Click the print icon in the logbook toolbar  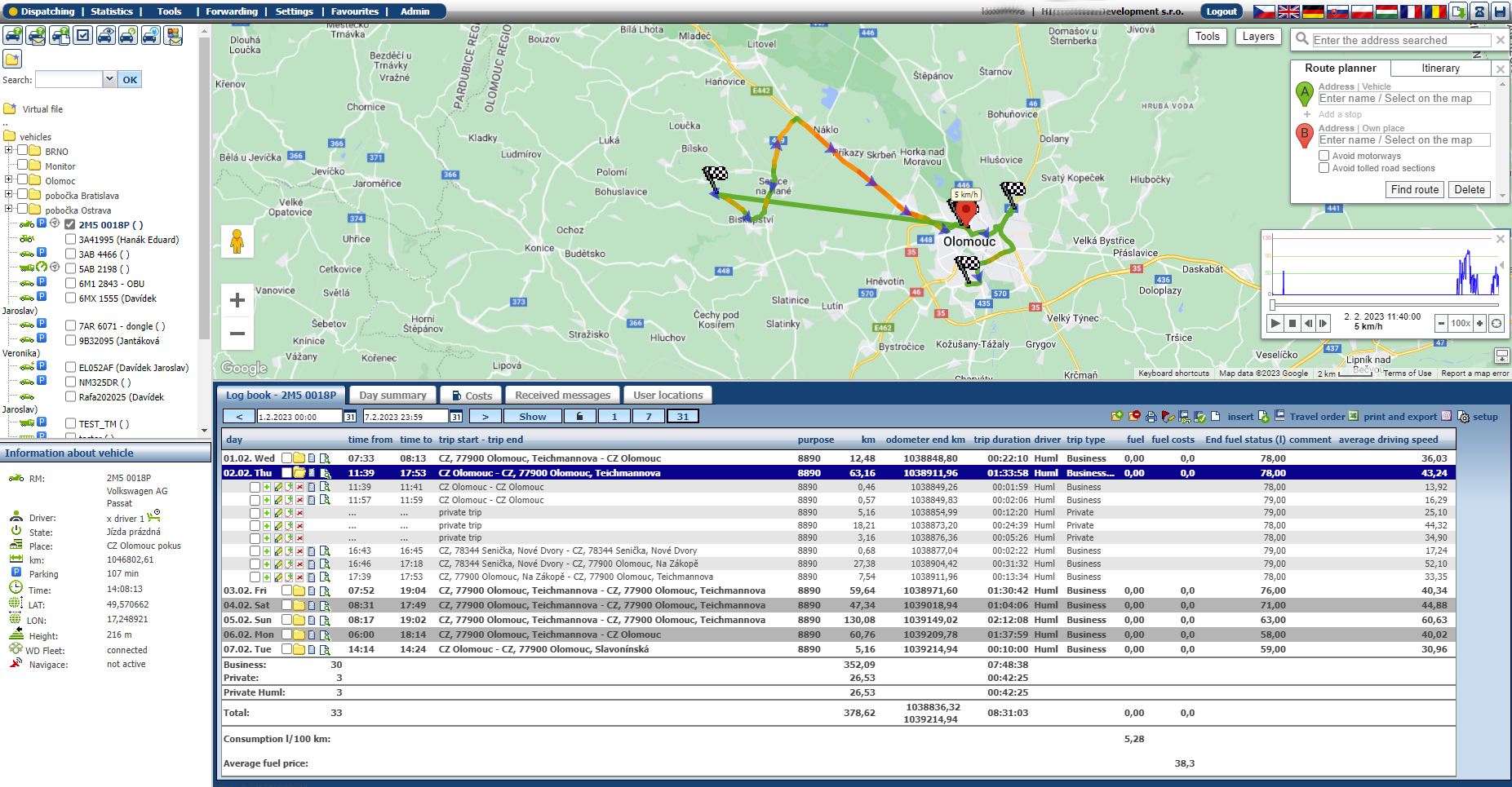click(1151, 417)
